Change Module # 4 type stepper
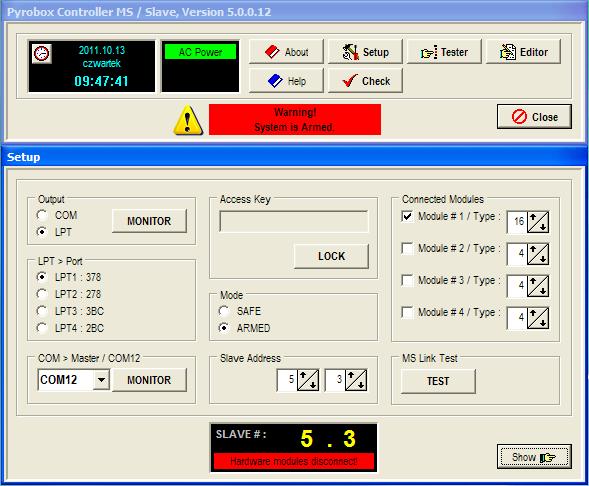This screenshot has width=589, height=486. click(x=538, y=318)
